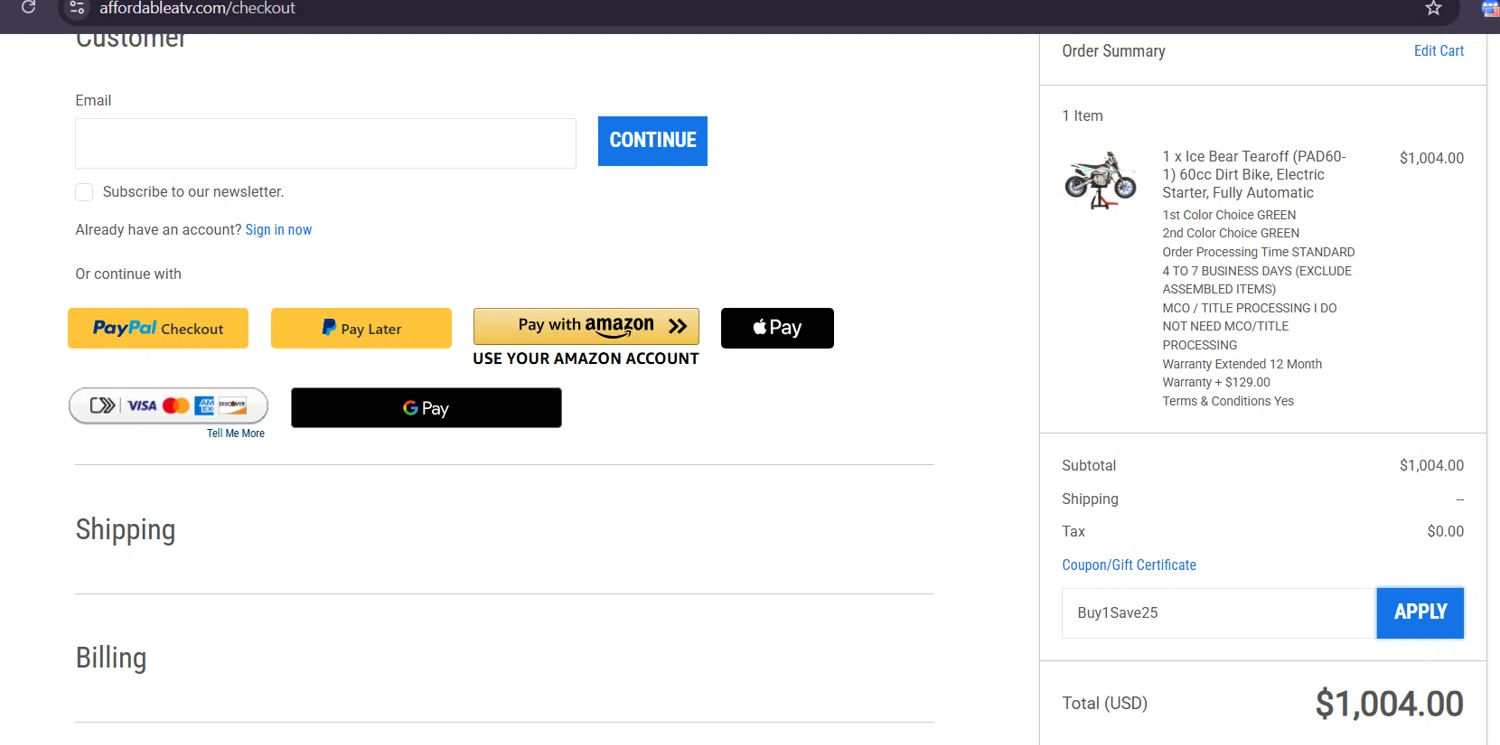
Task: Click the Shipping row label in the order summary
Action: [1090, 499]
